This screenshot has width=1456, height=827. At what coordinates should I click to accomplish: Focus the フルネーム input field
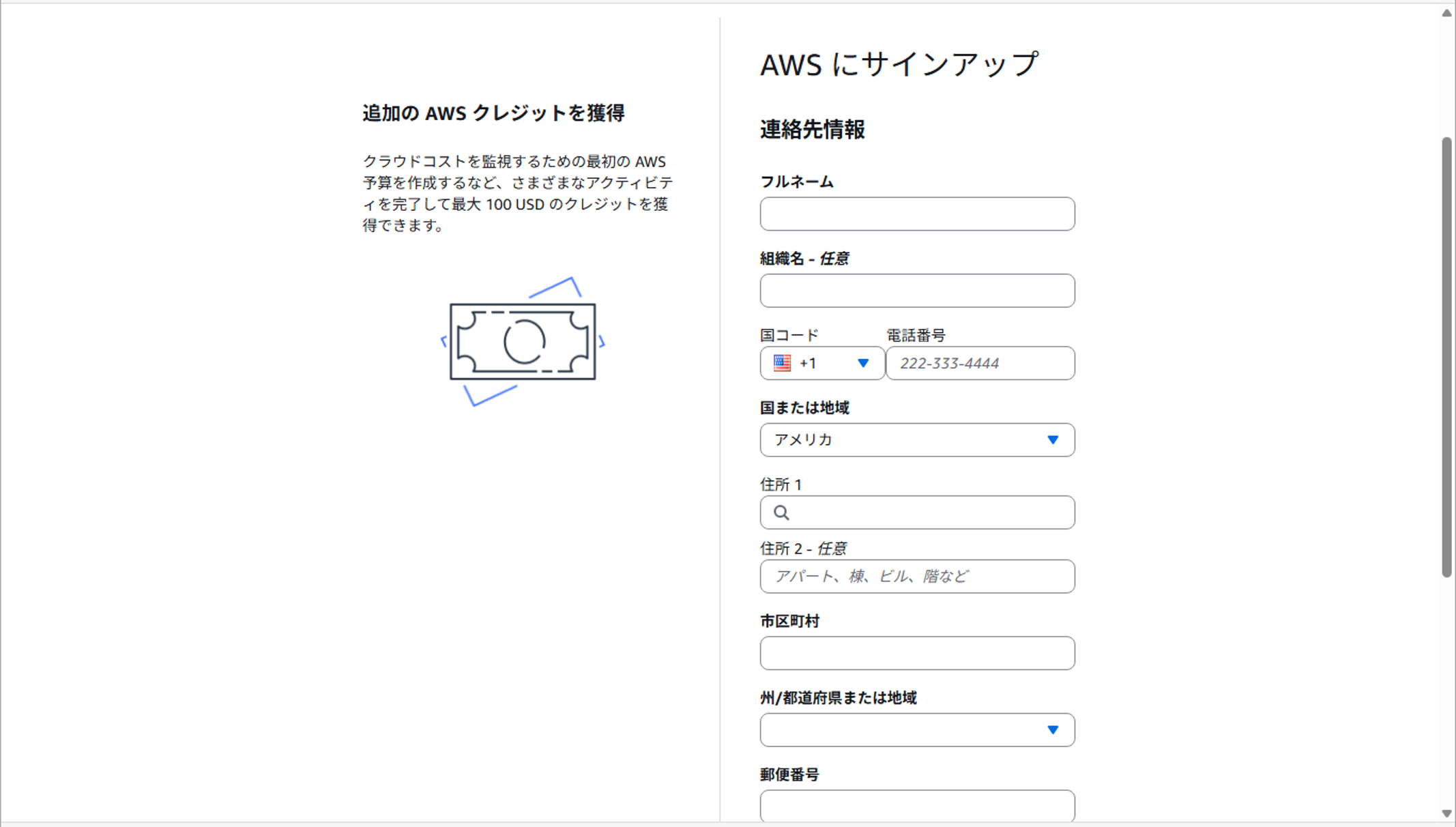[x=917, y=214]
